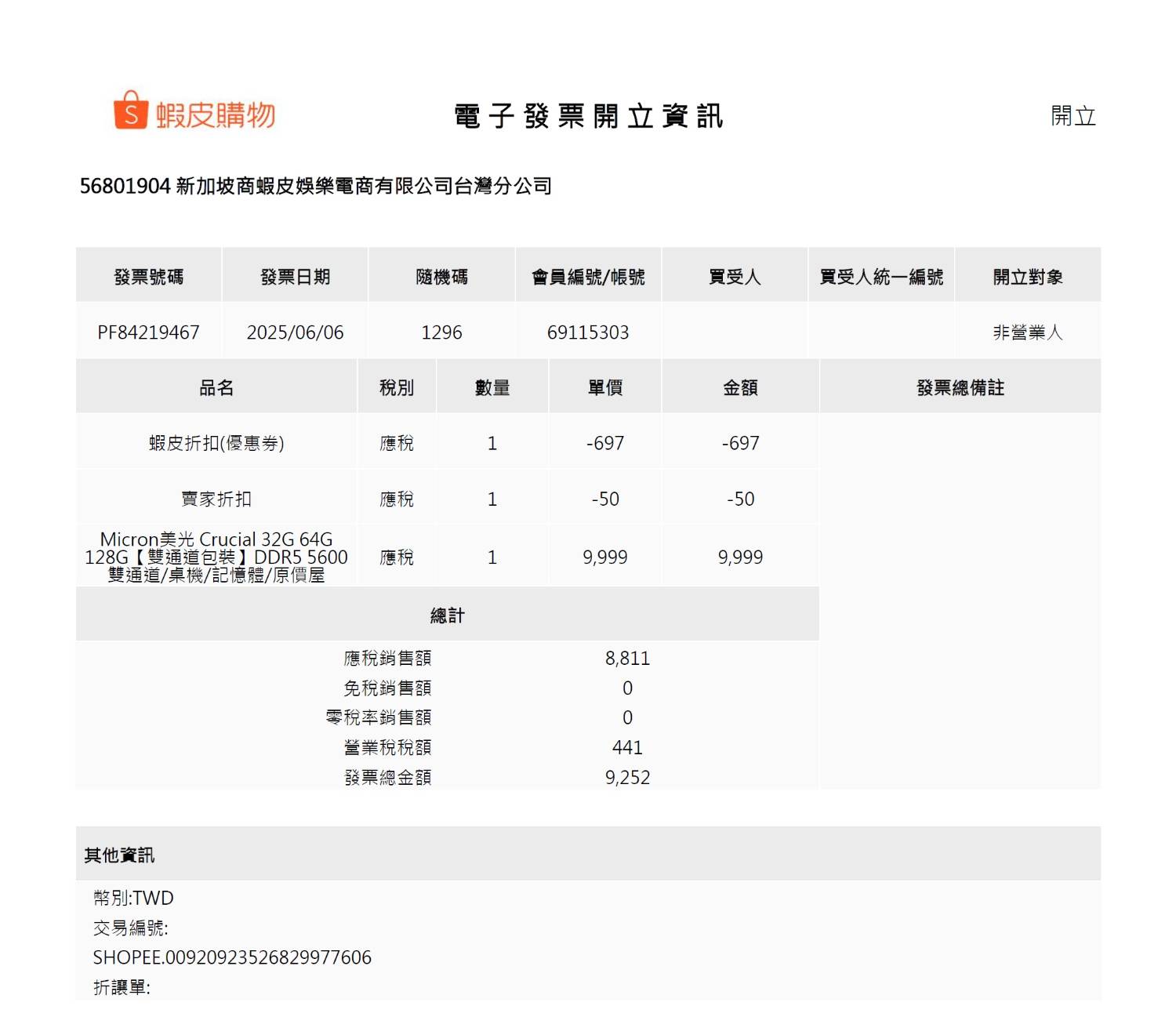Viewport: 1176px width, 1024px height.
Task: Click the 折讓單: label
Action: (122, 987)
